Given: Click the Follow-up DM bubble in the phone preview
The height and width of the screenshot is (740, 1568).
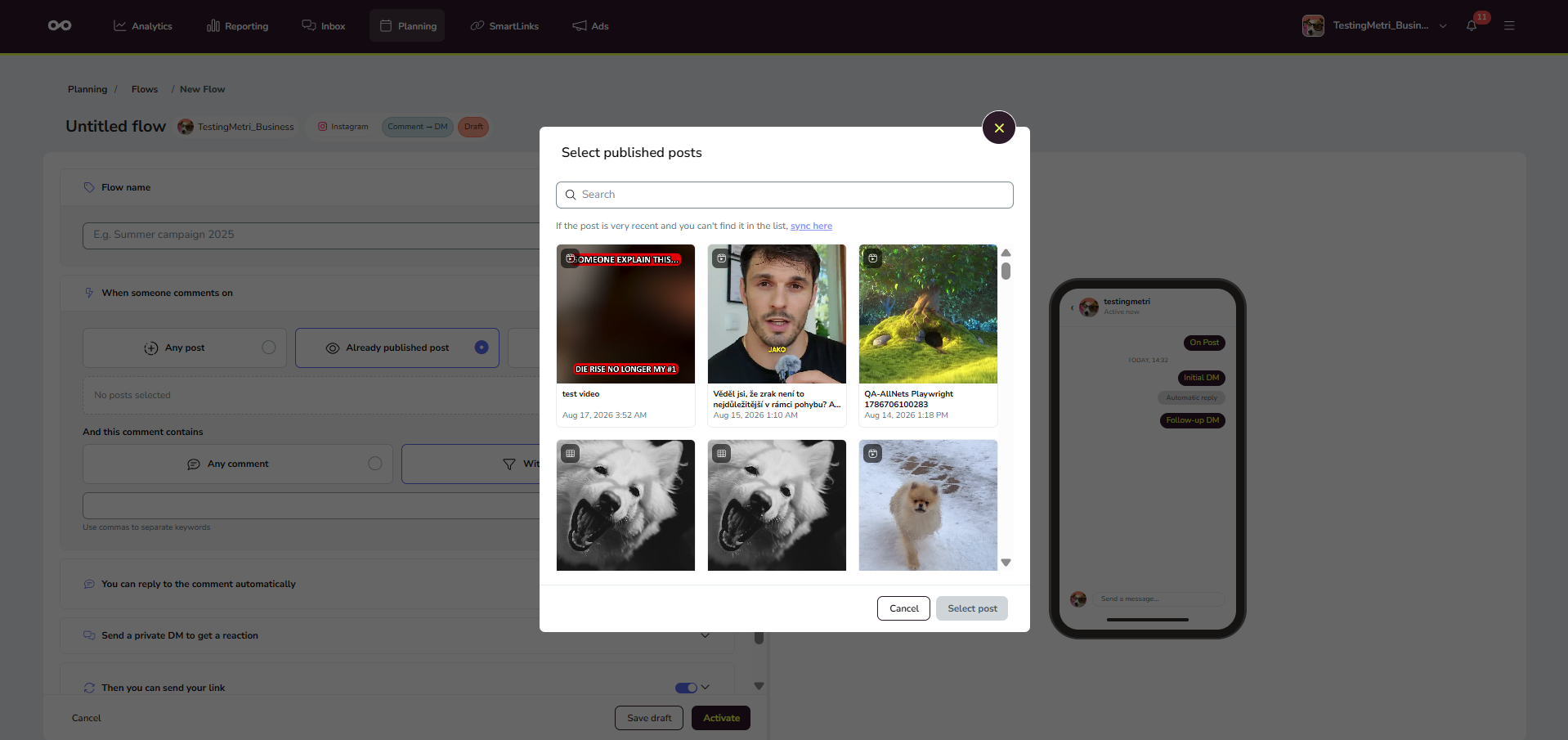Looking at the screenshot, I should pyautogui.click(x=1193, y=420).
